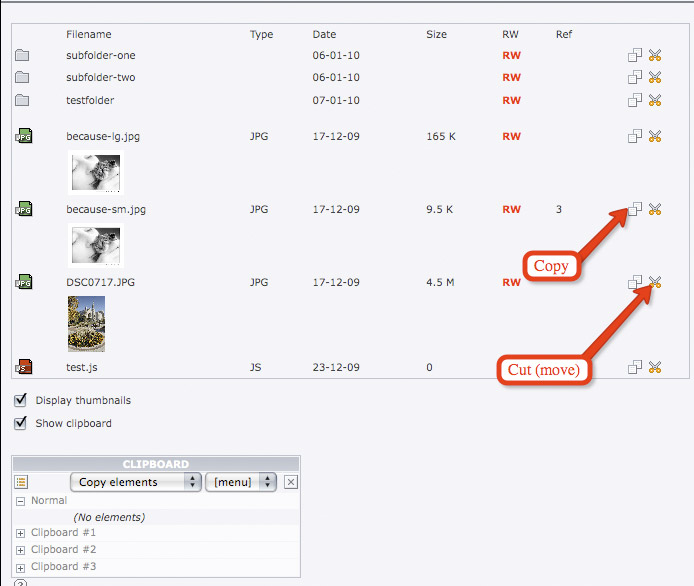
Task: Click copy icon for DSC0717.JPG
Action: click(634, 282)
